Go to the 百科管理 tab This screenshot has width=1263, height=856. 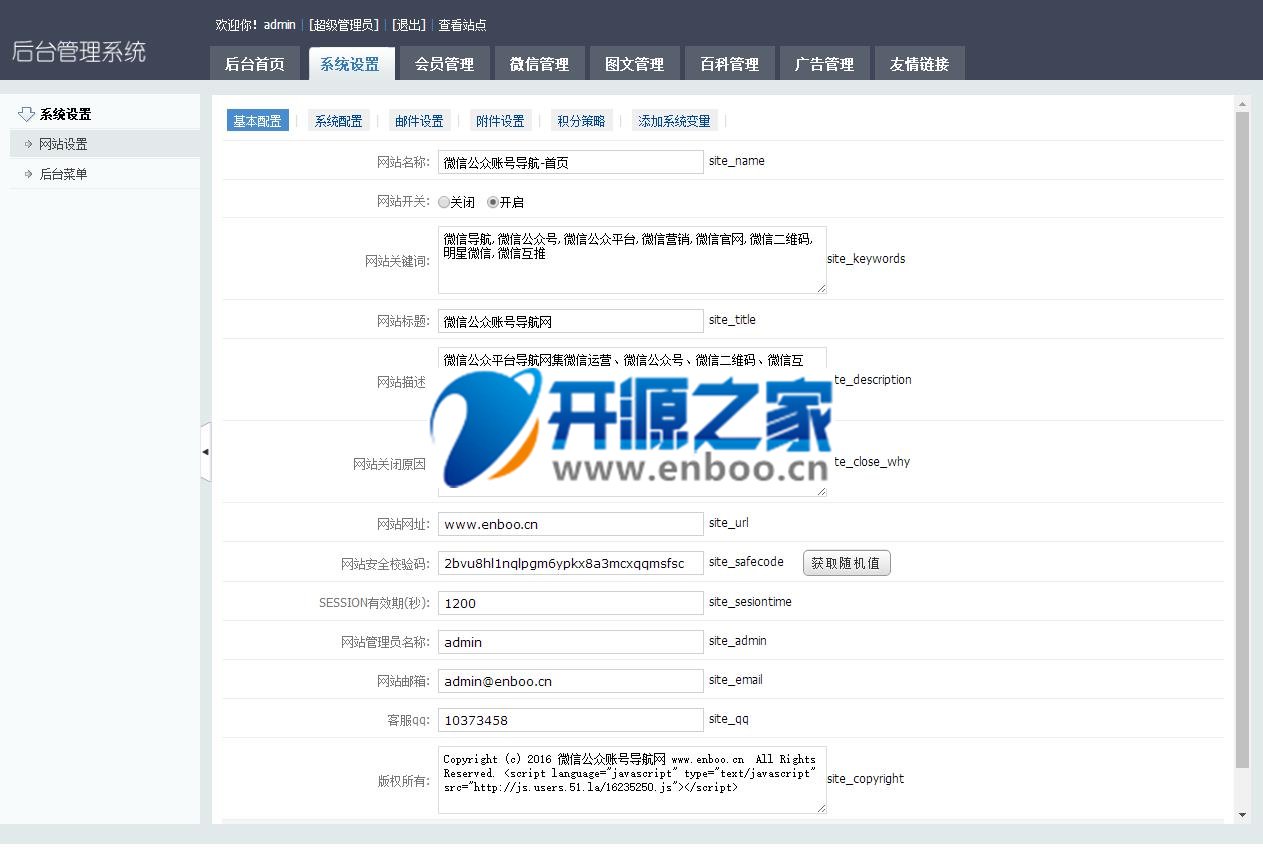pyautogui.click(x=730, y=64)
